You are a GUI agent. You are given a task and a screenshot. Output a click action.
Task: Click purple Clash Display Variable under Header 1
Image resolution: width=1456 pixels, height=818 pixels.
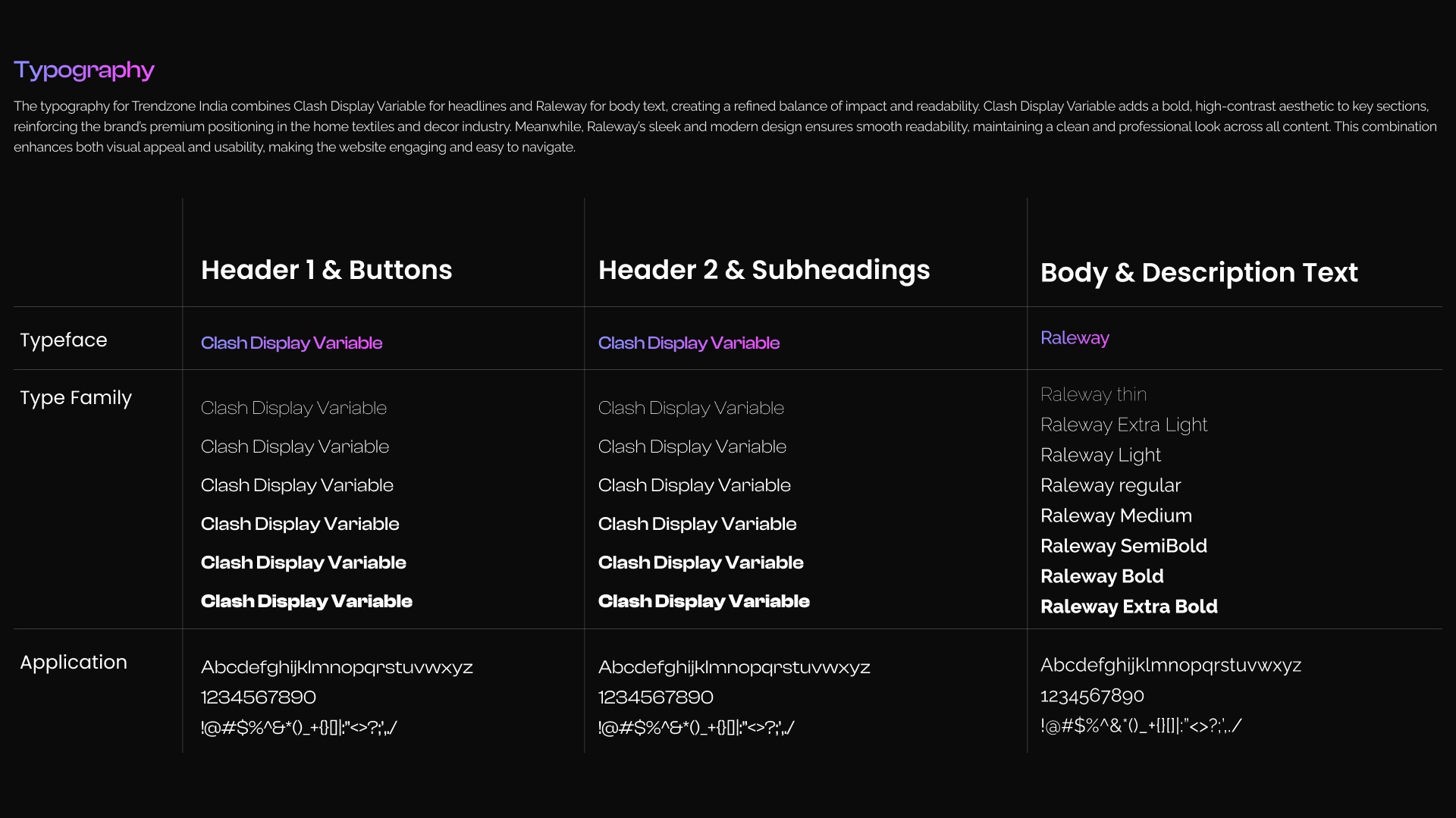point(291,343)
